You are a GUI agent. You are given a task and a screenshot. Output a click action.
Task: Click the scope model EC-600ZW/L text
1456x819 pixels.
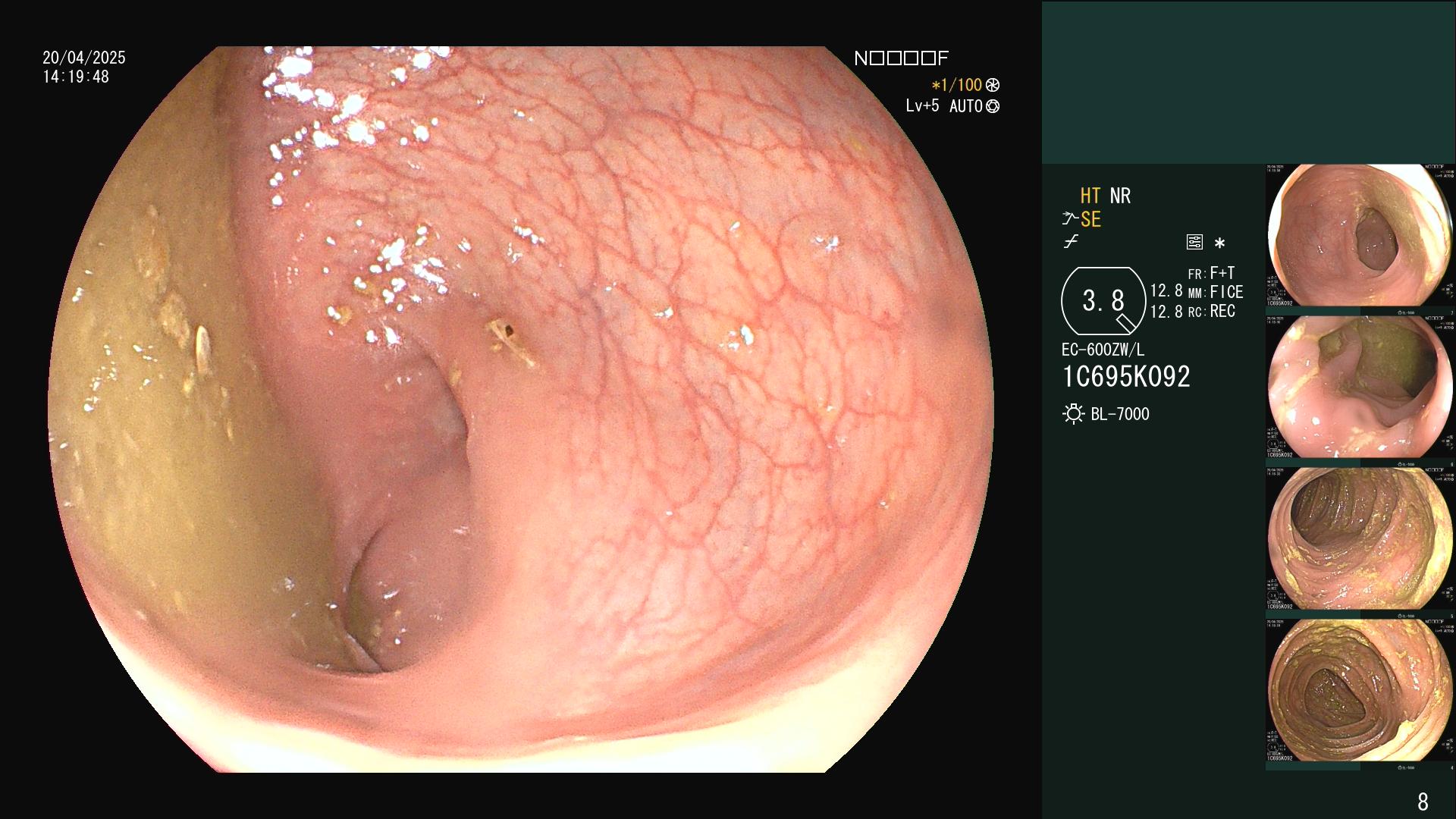click(1103, 350)
